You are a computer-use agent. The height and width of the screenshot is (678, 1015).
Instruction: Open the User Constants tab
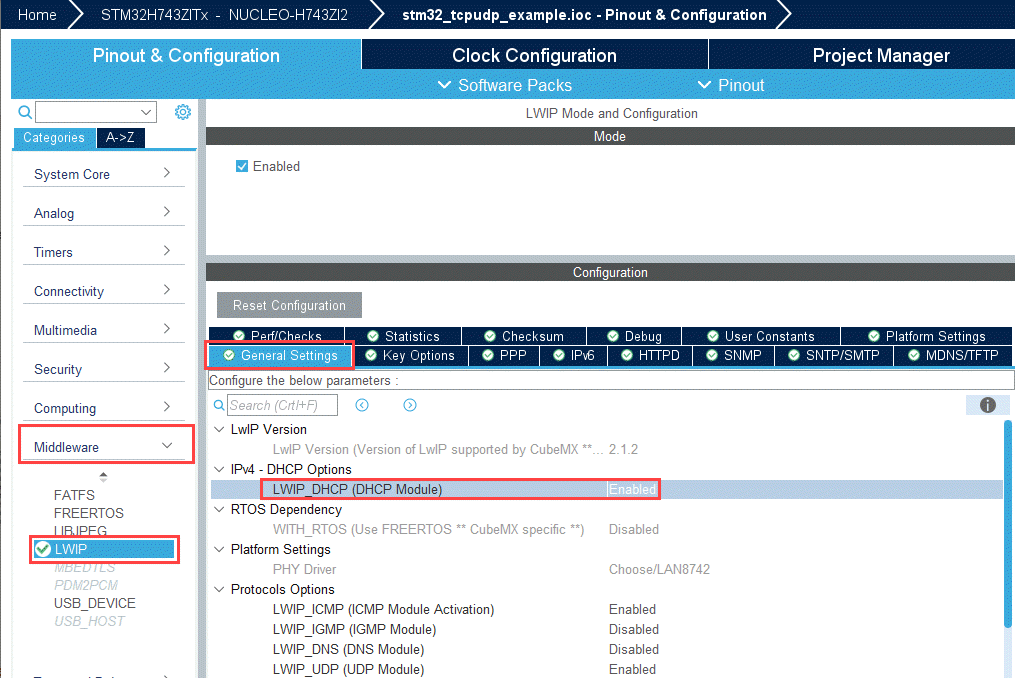[761, 336]
